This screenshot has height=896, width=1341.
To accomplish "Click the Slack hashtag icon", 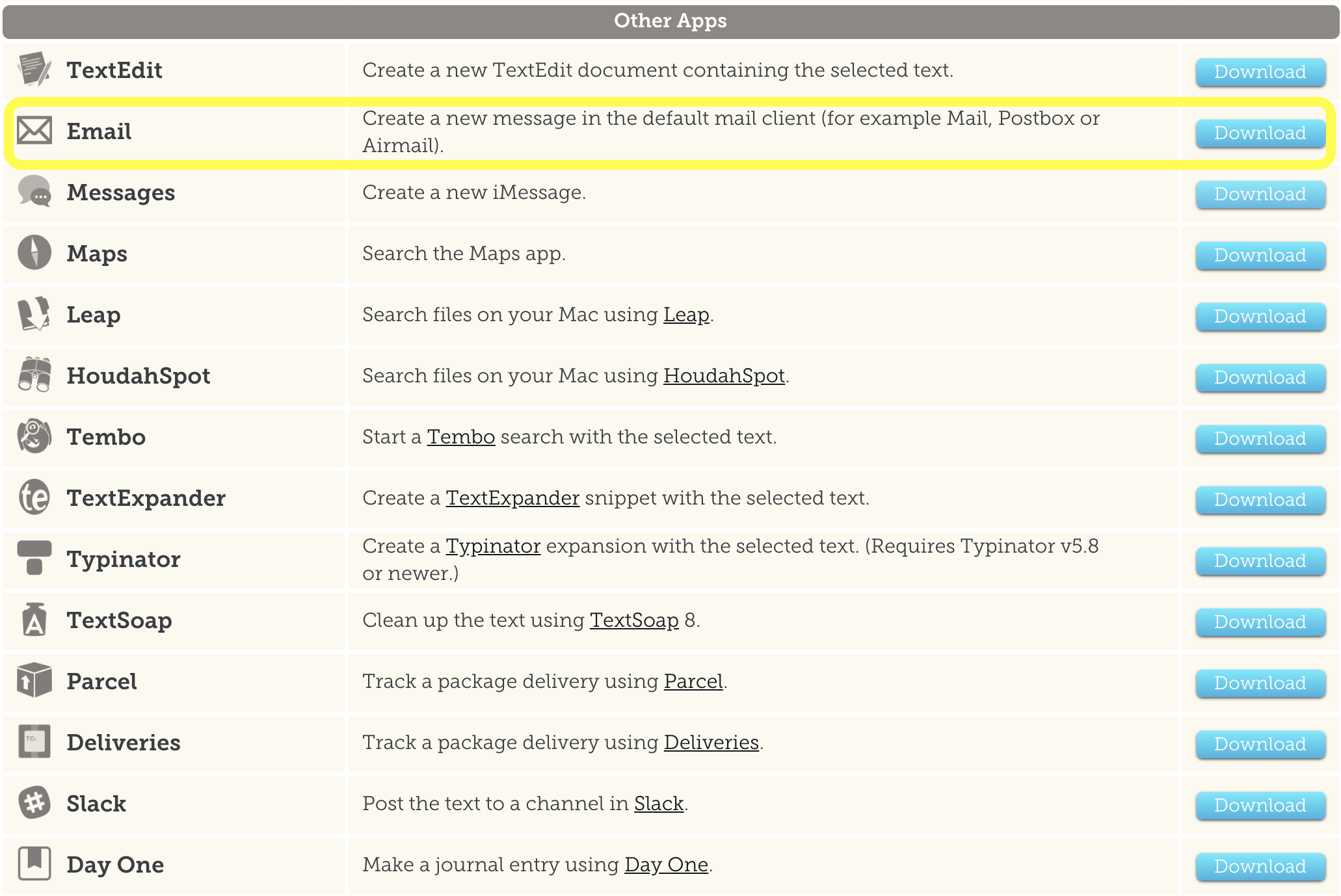I will (34, 803).
